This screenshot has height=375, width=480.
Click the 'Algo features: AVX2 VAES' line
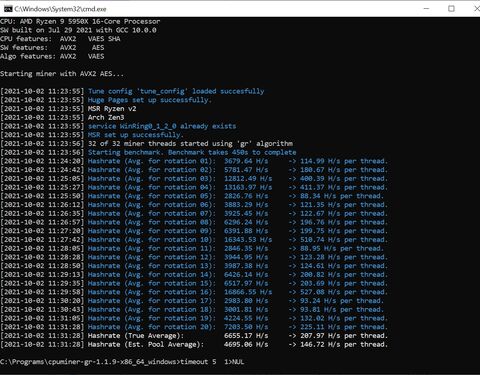coord(52,56)
